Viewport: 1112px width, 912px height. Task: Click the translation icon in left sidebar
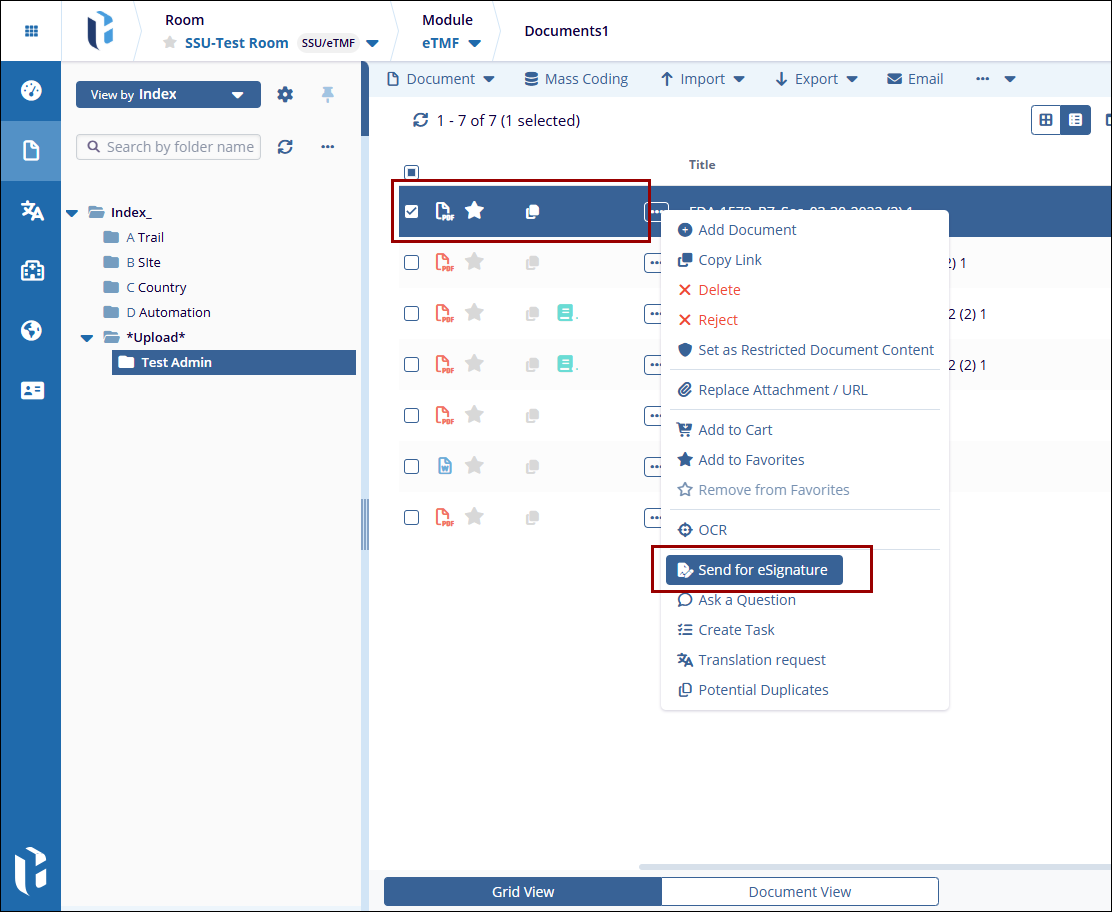(31, 210)
